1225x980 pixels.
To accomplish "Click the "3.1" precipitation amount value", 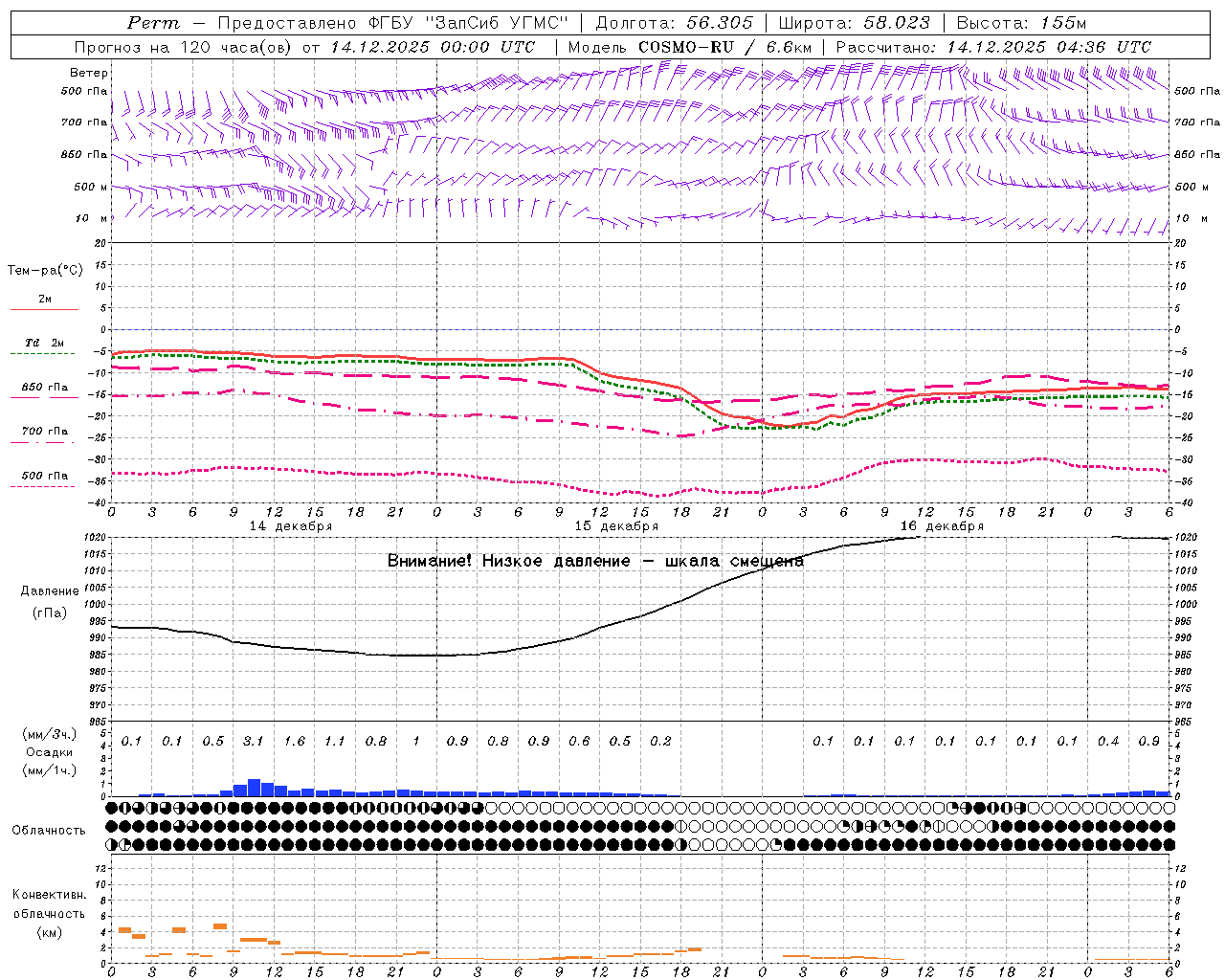I will (x=254, y=742).
